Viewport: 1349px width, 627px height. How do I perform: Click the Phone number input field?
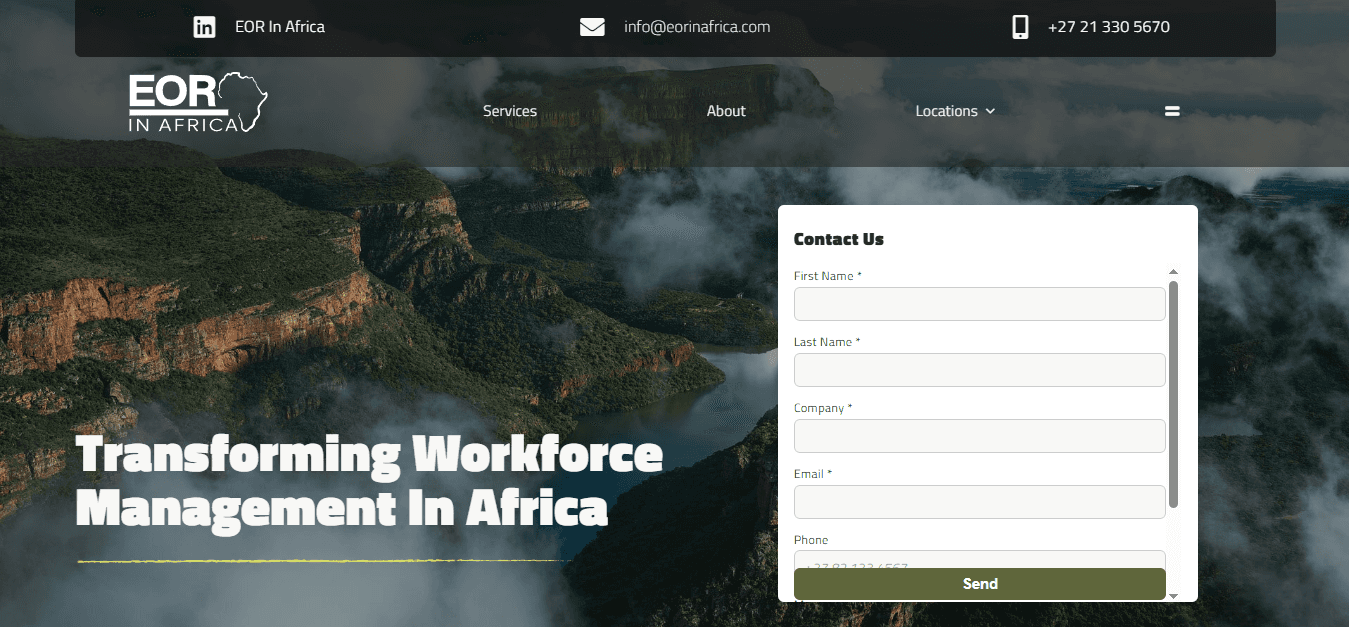point(979,562)
